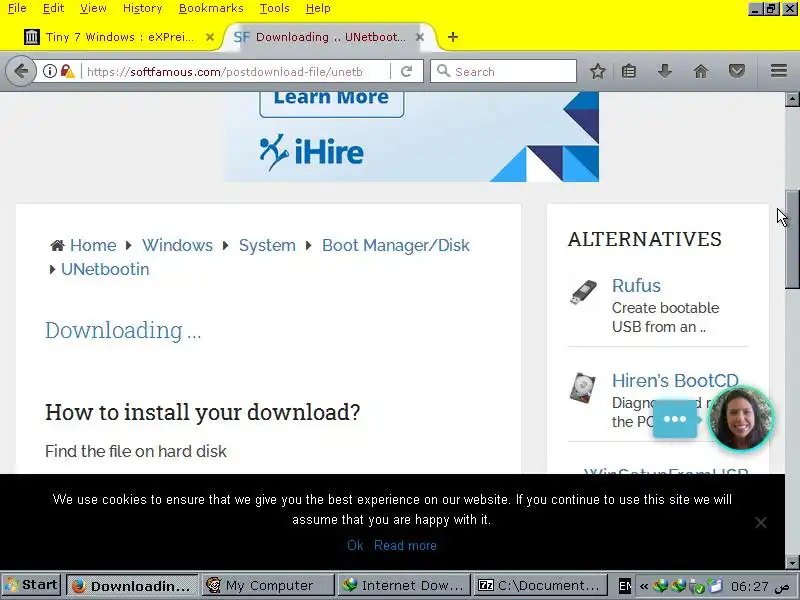
Task: Open the Edit menu
Action: (53, 8)
